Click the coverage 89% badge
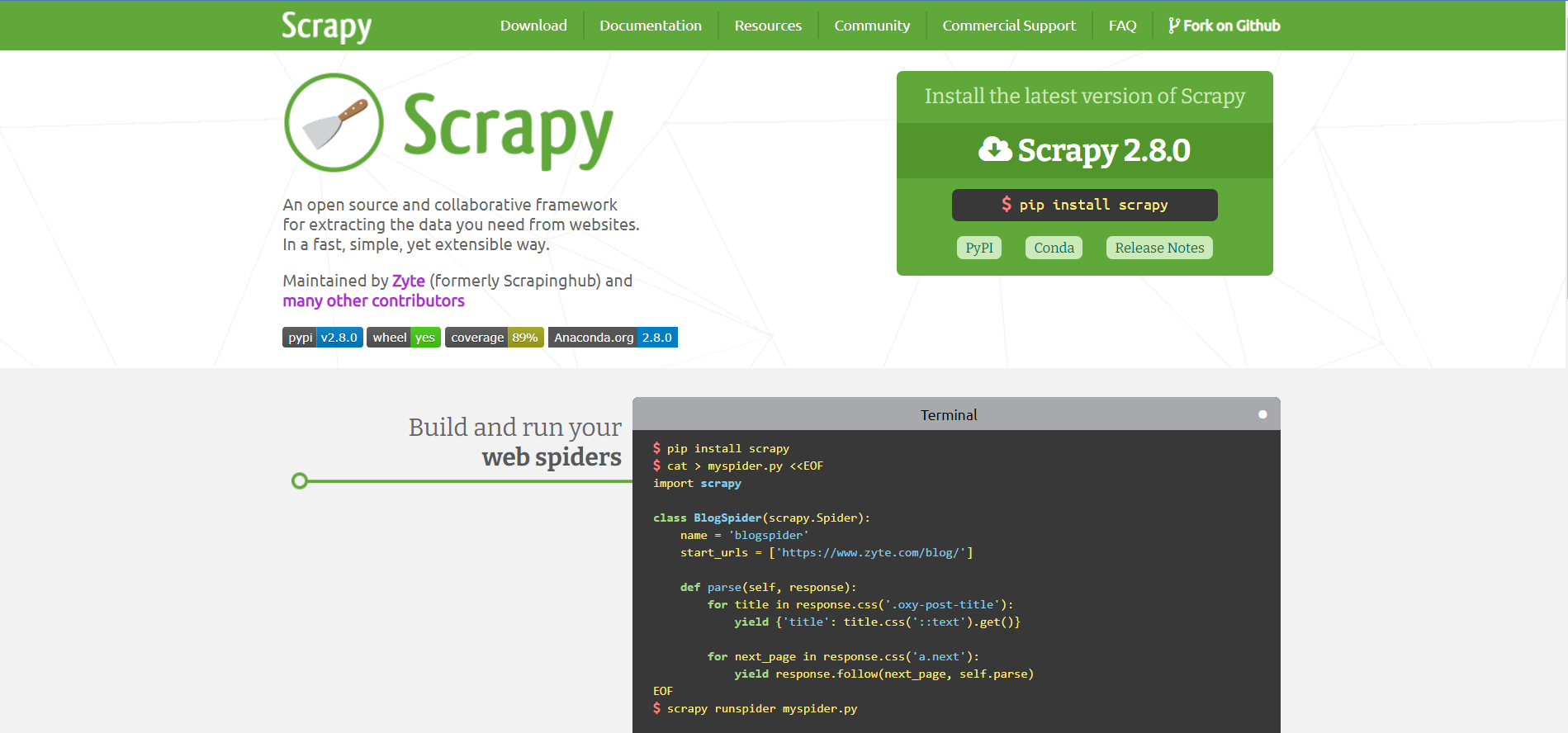 494,338
